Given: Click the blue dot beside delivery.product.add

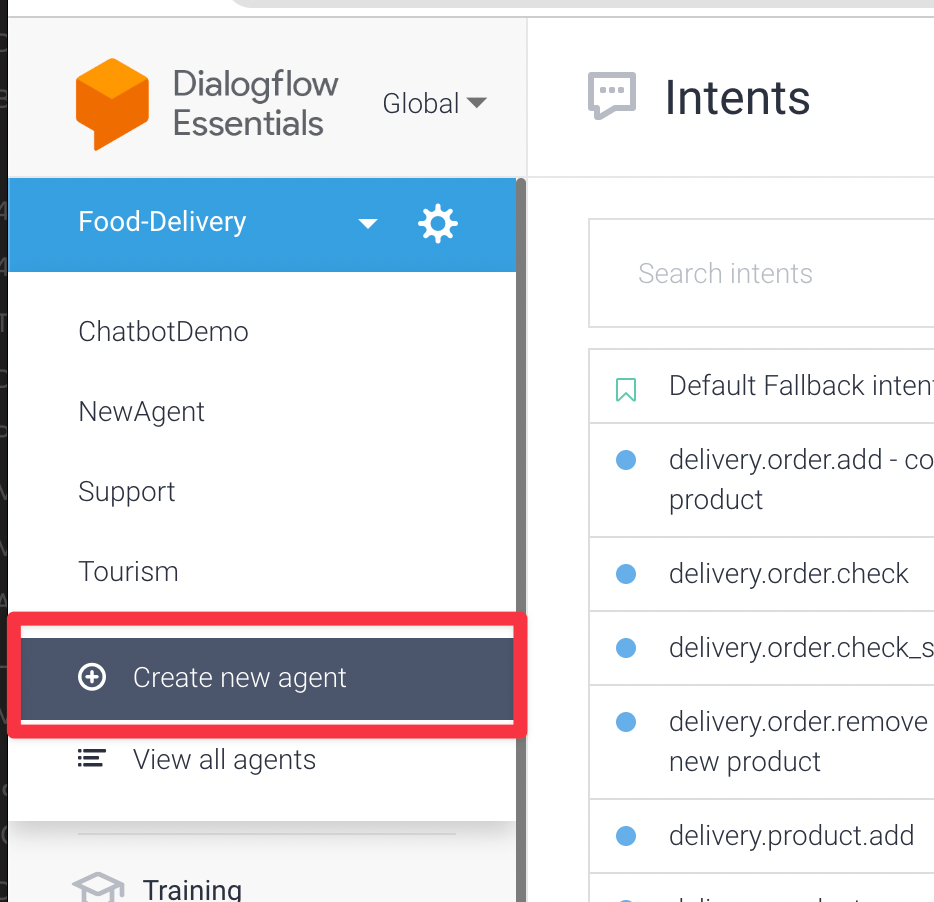Looking at the screenshot, I should click(x=626, y=835).
